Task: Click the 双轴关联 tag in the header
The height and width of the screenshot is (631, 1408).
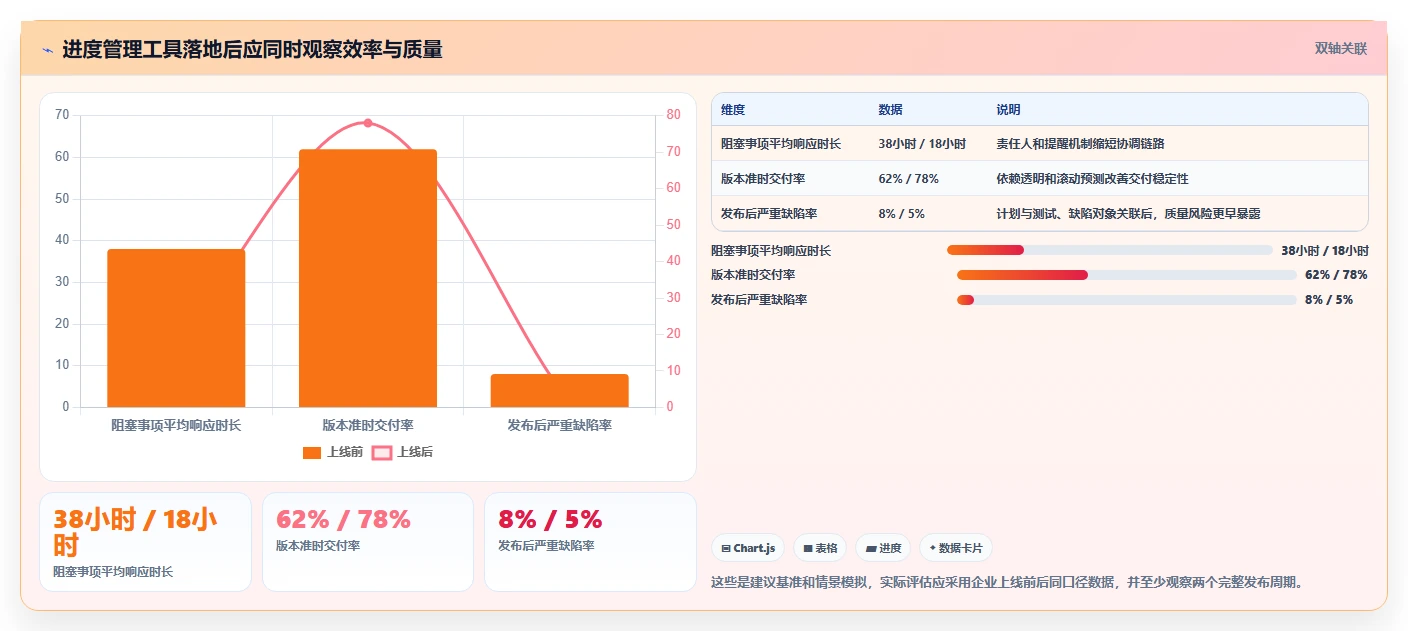Action: click(1340, 48)
